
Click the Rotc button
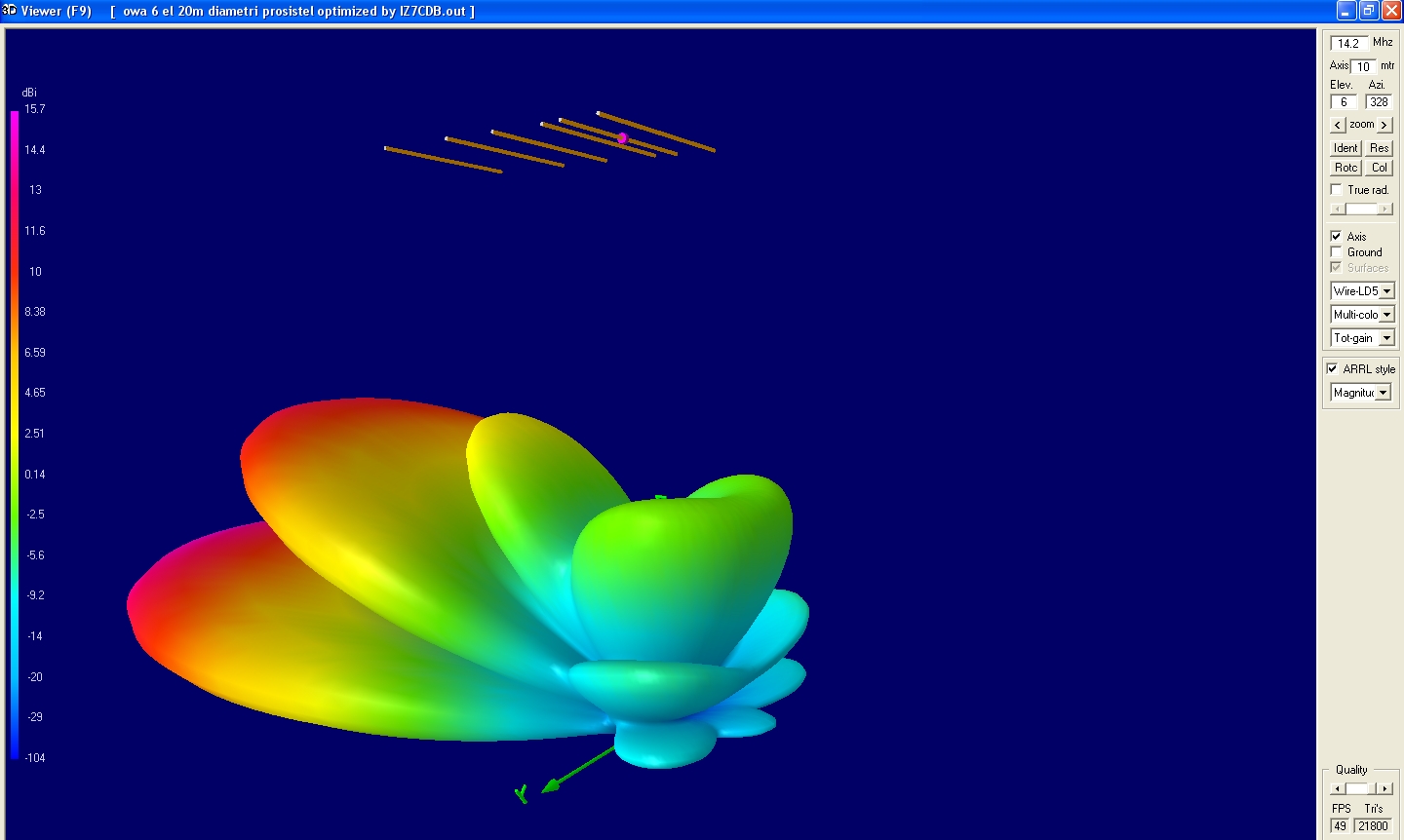(x=1346, y=168)
